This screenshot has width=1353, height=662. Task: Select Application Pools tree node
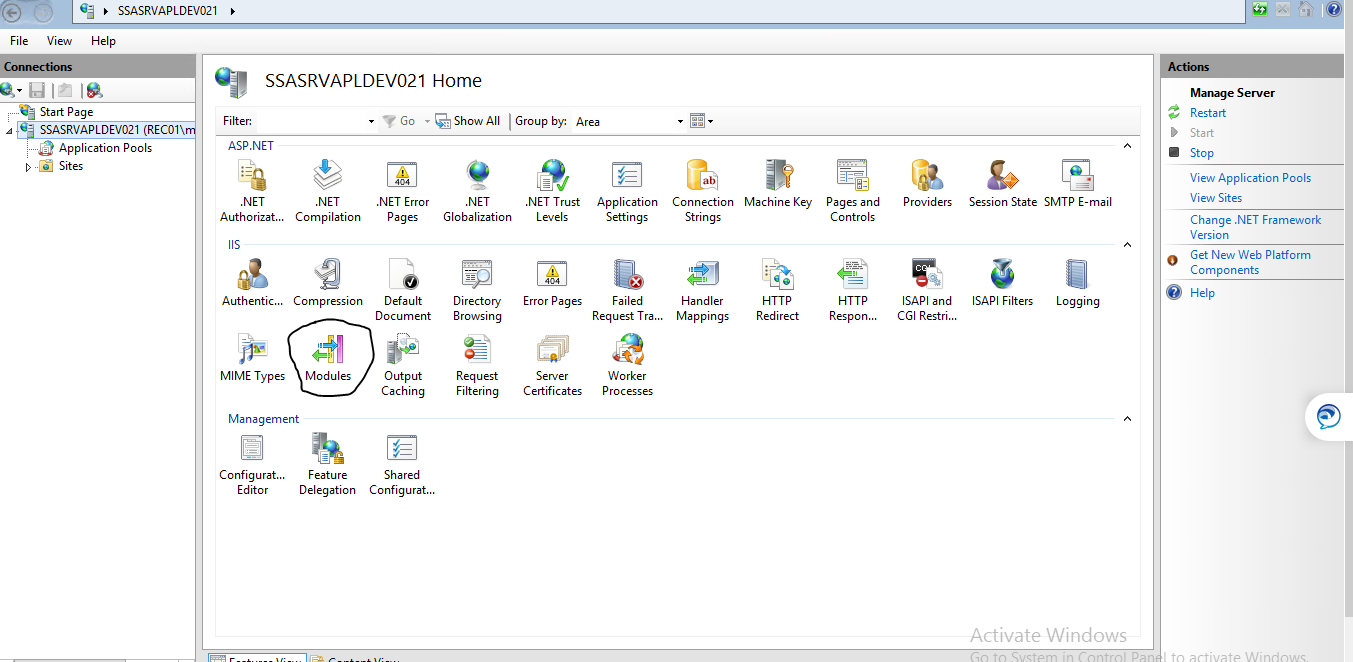[x=105, y=148]
